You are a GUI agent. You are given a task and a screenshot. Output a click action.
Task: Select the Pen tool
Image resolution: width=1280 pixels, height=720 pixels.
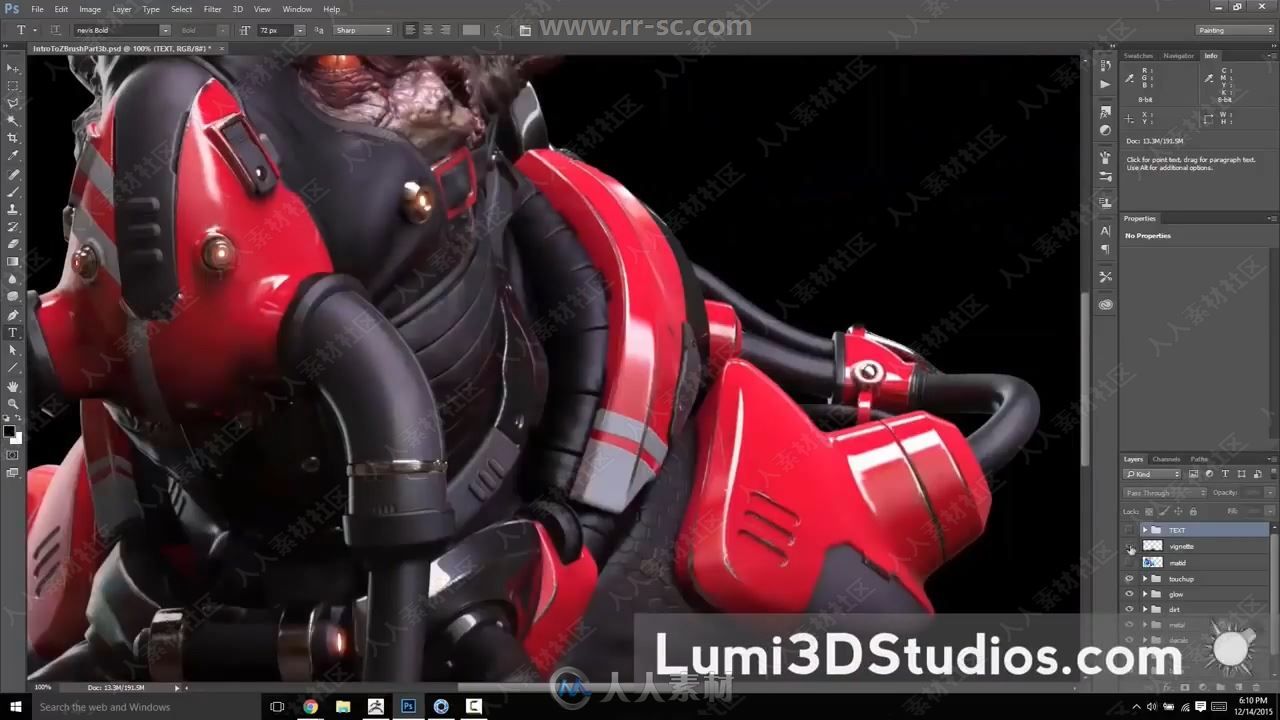click(13, 315)
